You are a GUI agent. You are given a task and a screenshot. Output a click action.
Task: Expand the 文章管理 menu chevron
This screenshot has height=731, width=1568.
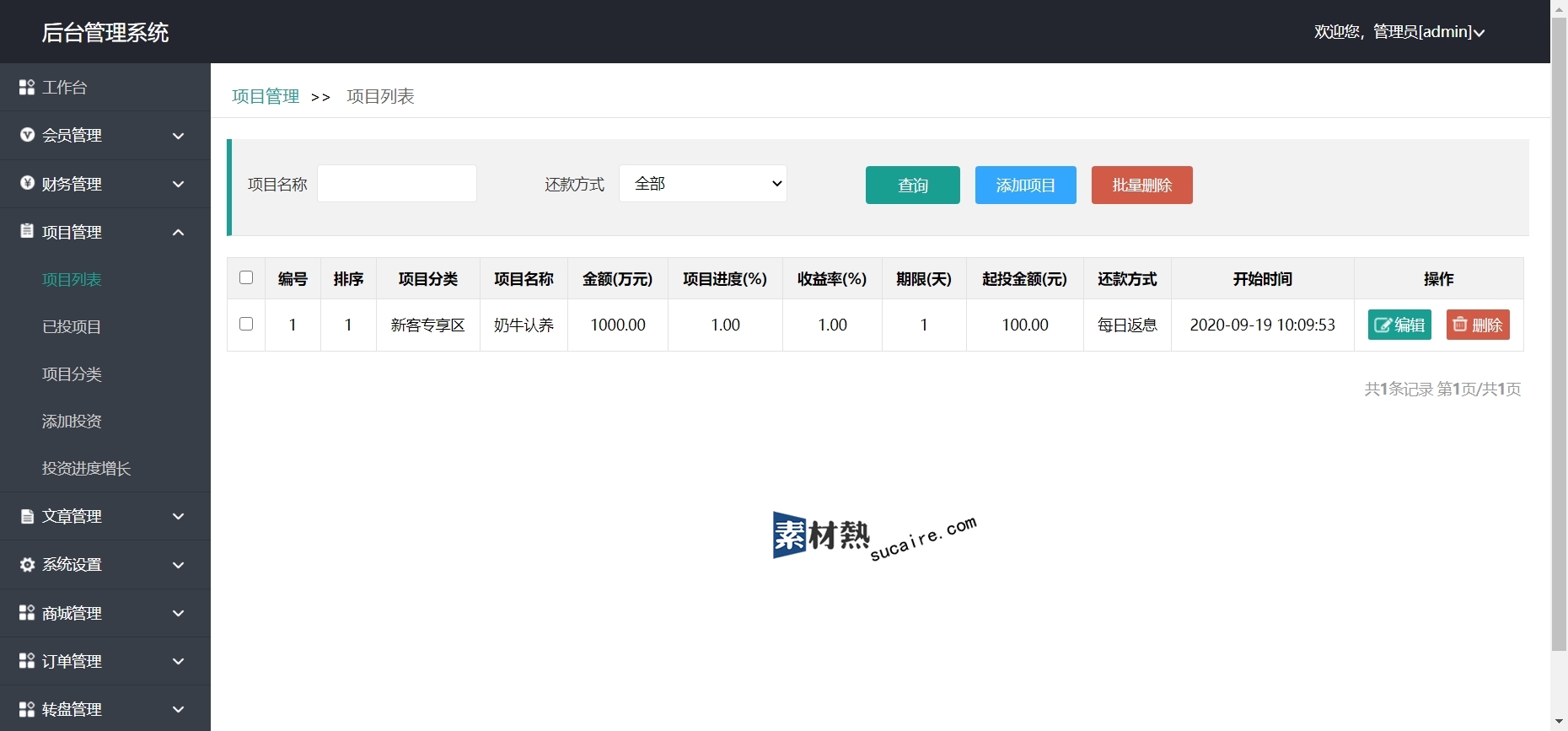(178, 516)
